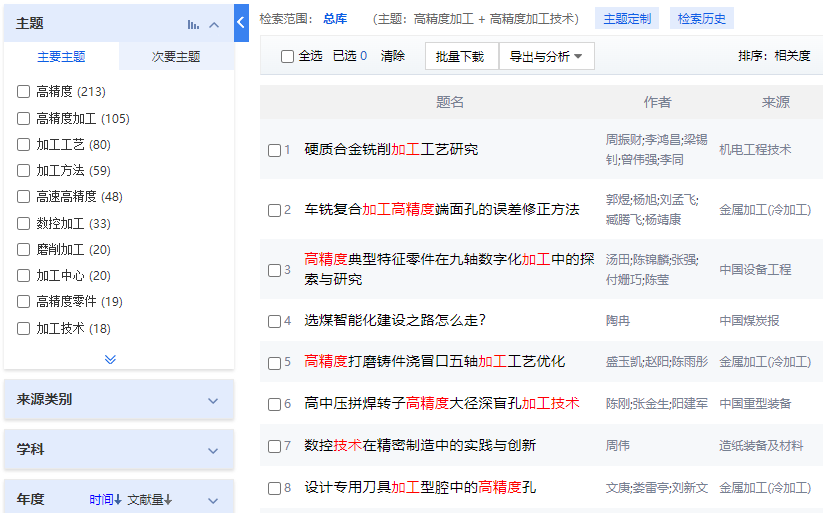This screenshot has height=513, width=823.
Task: Sort 年度 by 文献量 descending
Action: 150,499
